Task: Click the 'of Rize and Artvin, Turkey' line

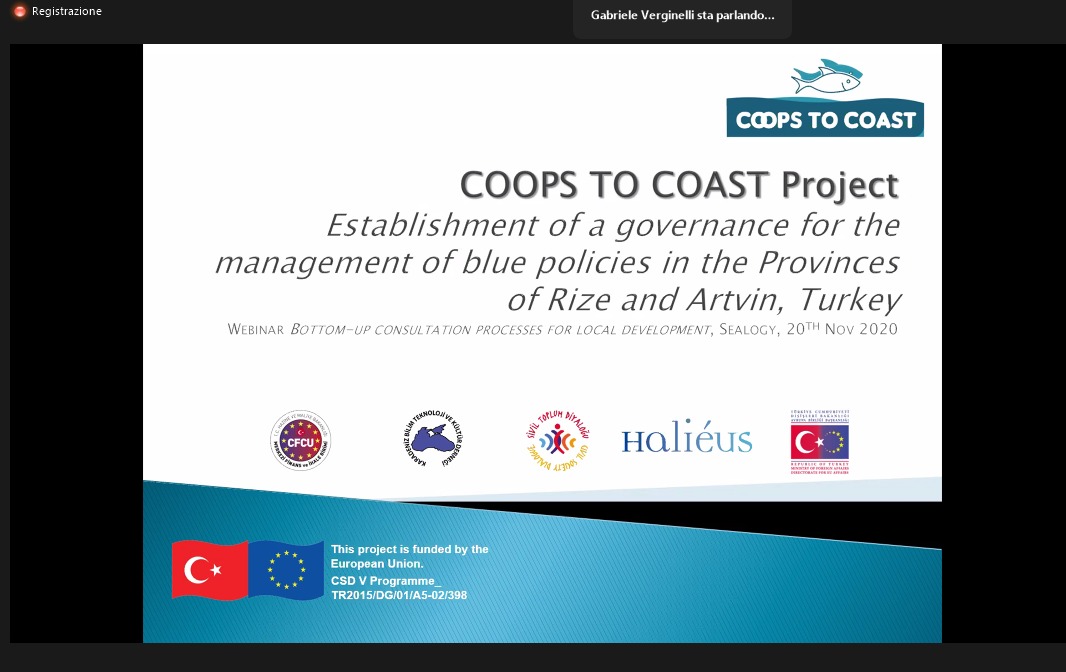Action: [x=704, y=299]
